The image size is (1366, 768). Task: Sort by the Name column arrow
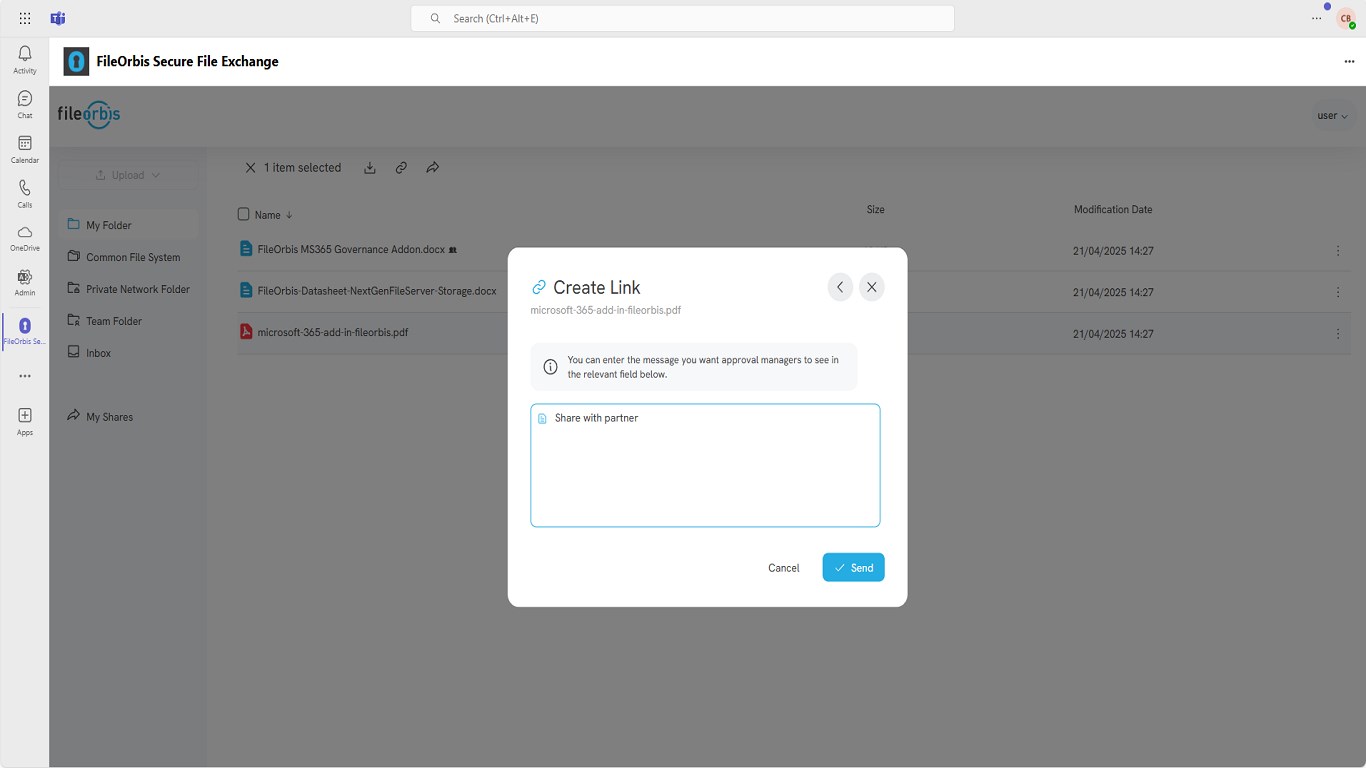coord(289,215)
